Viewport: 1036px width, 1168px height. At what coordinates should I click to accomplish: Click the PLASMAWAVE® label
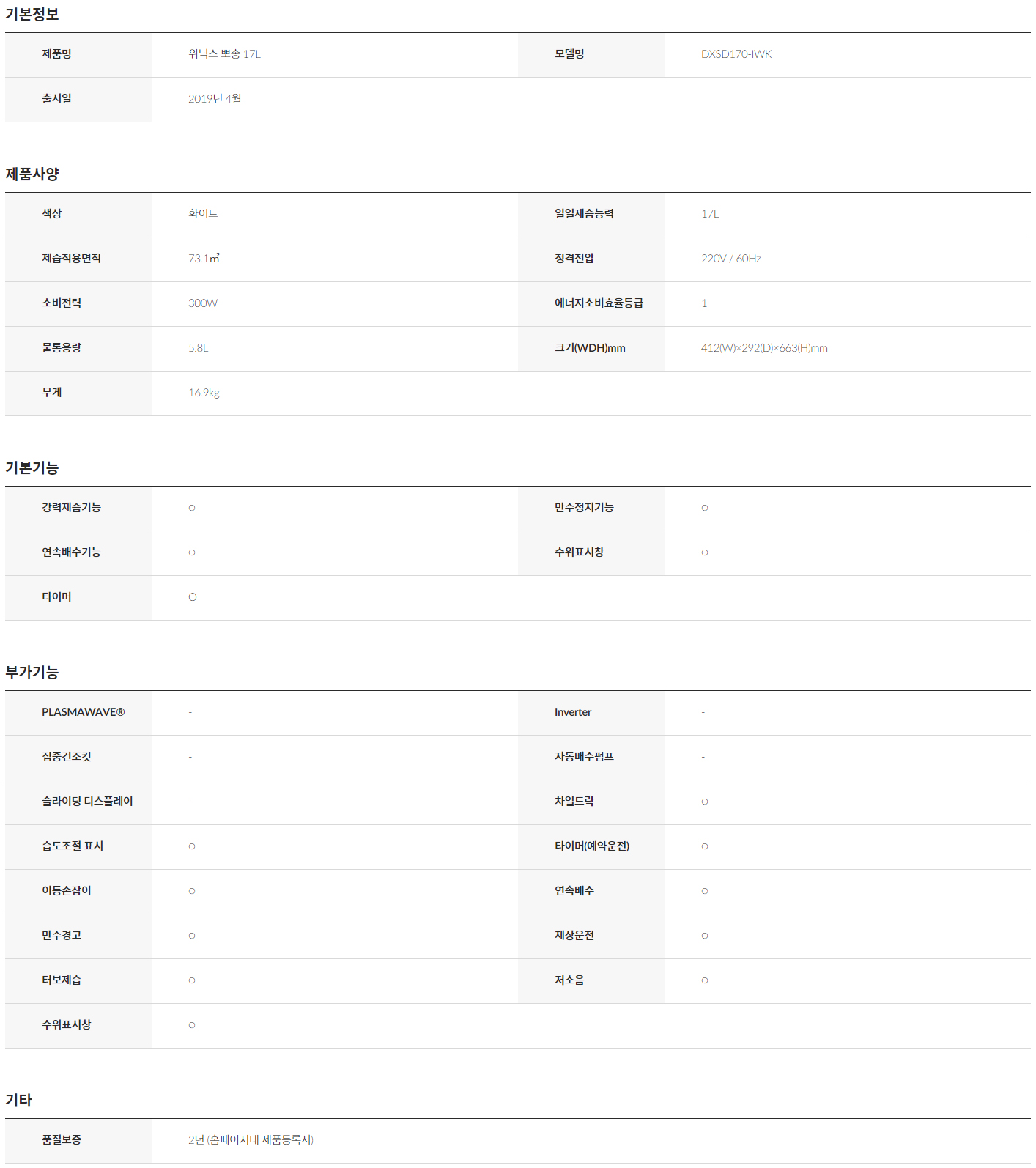pos(83,712)
